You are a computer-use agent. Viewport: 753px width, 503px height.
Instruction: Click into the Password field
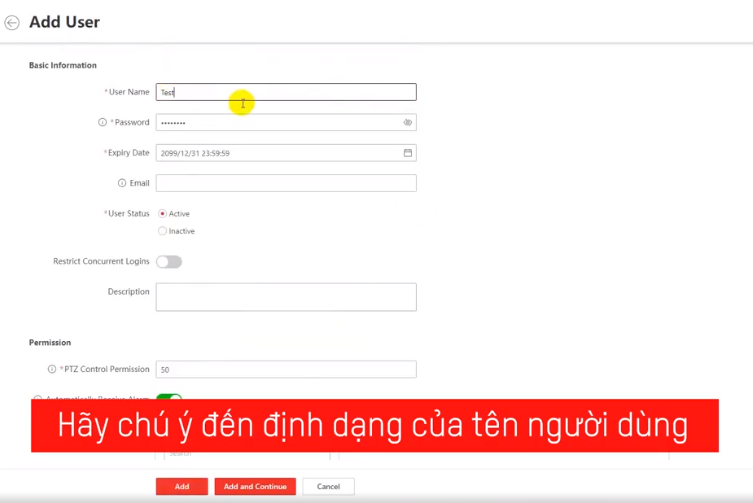(286, 123)
